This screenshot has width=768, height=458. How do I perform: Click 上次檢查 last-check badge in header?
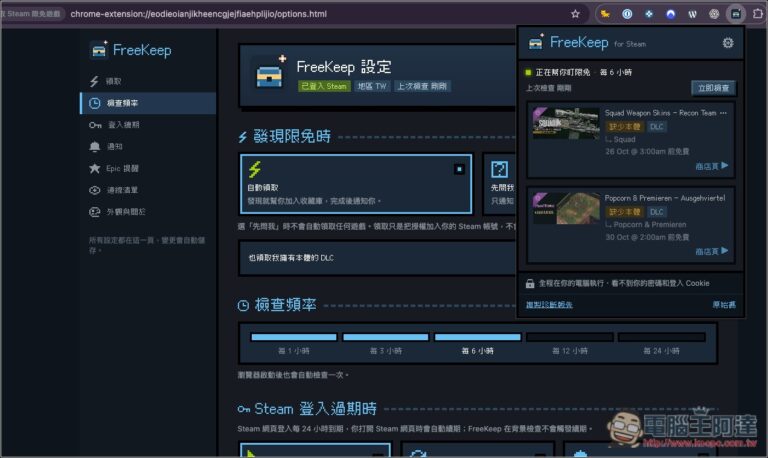(x=422, y=86)
